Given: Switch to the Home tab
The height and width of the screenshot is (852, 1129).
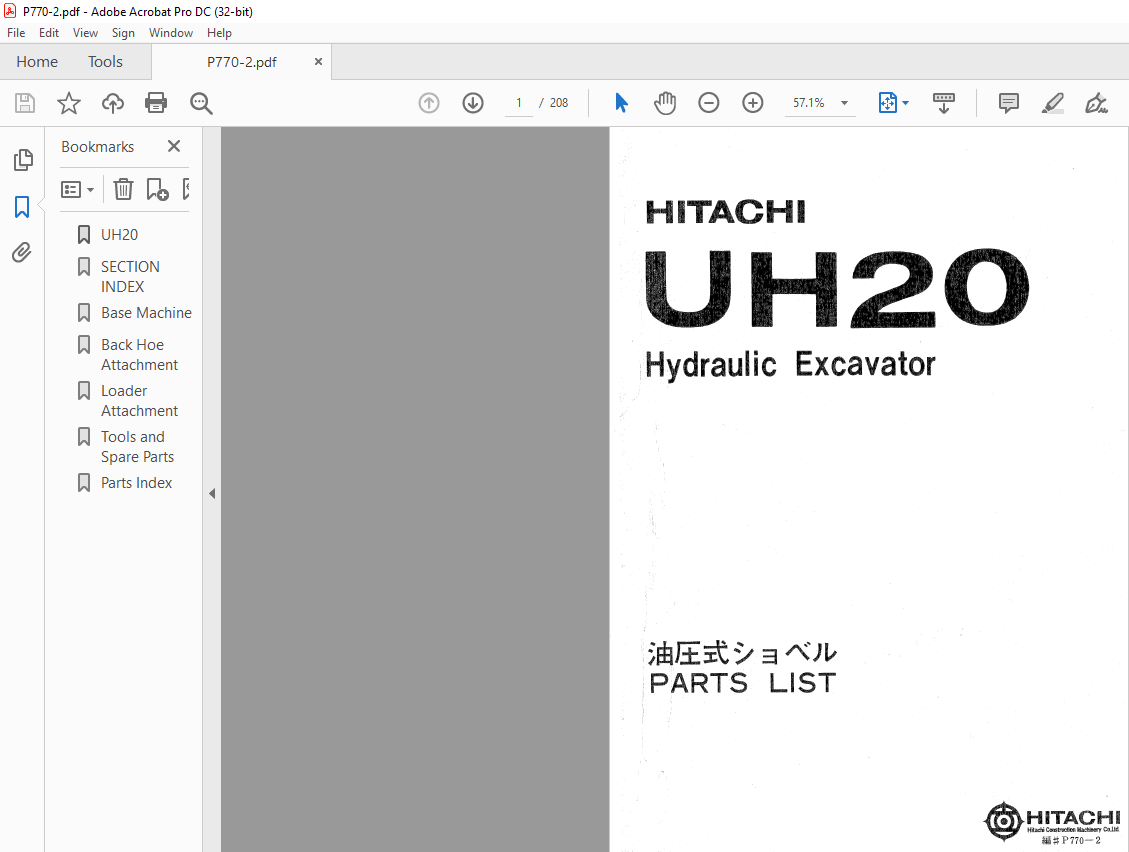Looking at the screenshot, I should pyautogui.click(x=37, y=62).
